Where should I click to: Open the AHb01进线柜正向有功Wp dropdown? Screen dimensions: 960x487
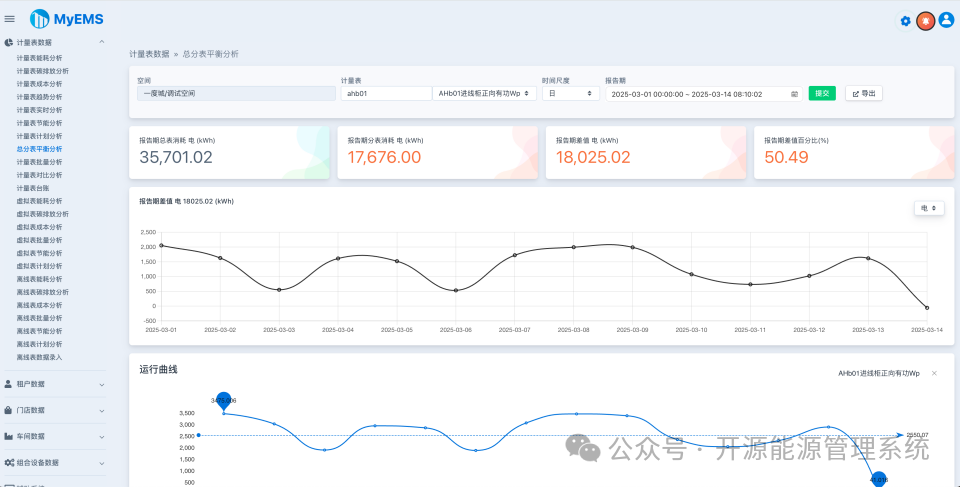(484, 93)
